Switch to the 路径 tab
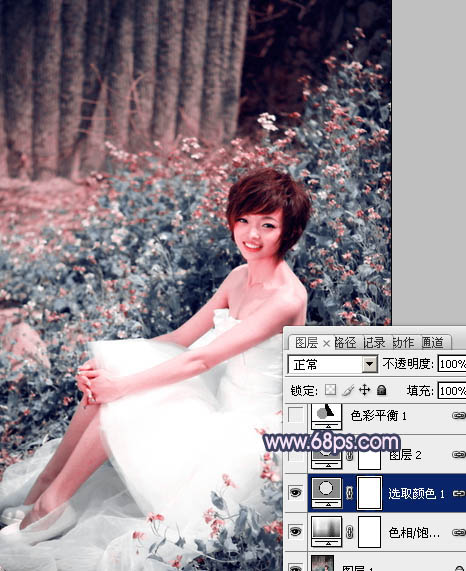Screen dimensions: 466x571 345,343
